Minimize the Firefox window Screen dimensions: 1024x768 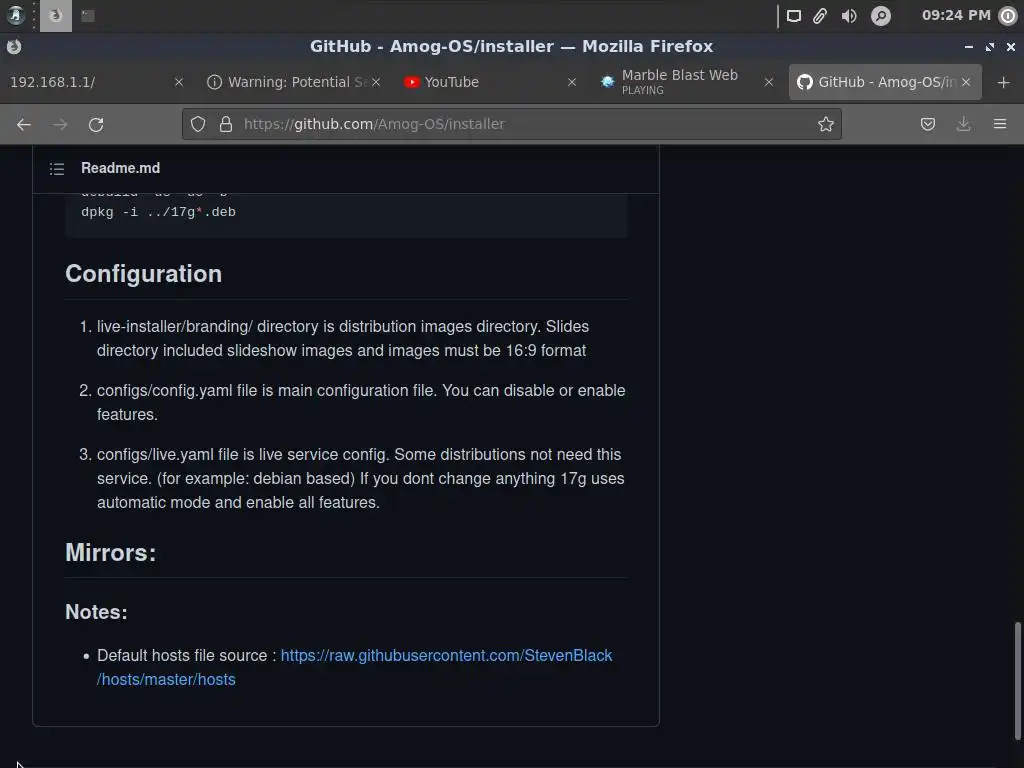tap(969, 47)
